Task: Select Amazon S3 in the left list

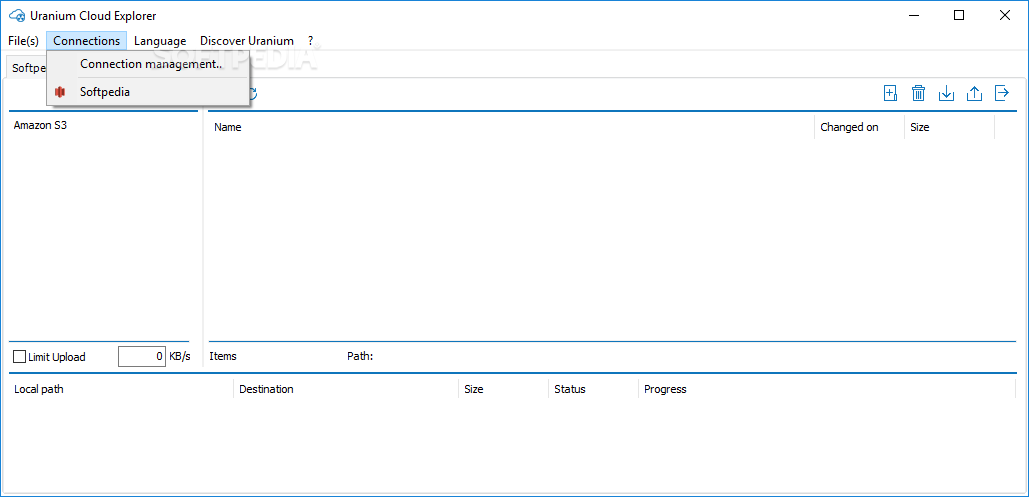Action: [x=40, y=125]
